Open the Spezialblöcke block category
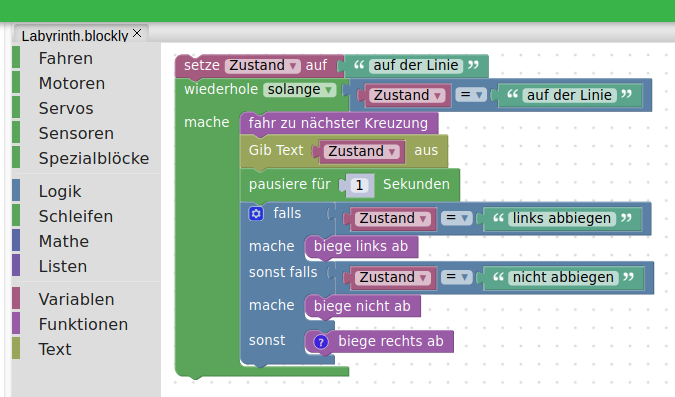 click(x=86, y=158)
